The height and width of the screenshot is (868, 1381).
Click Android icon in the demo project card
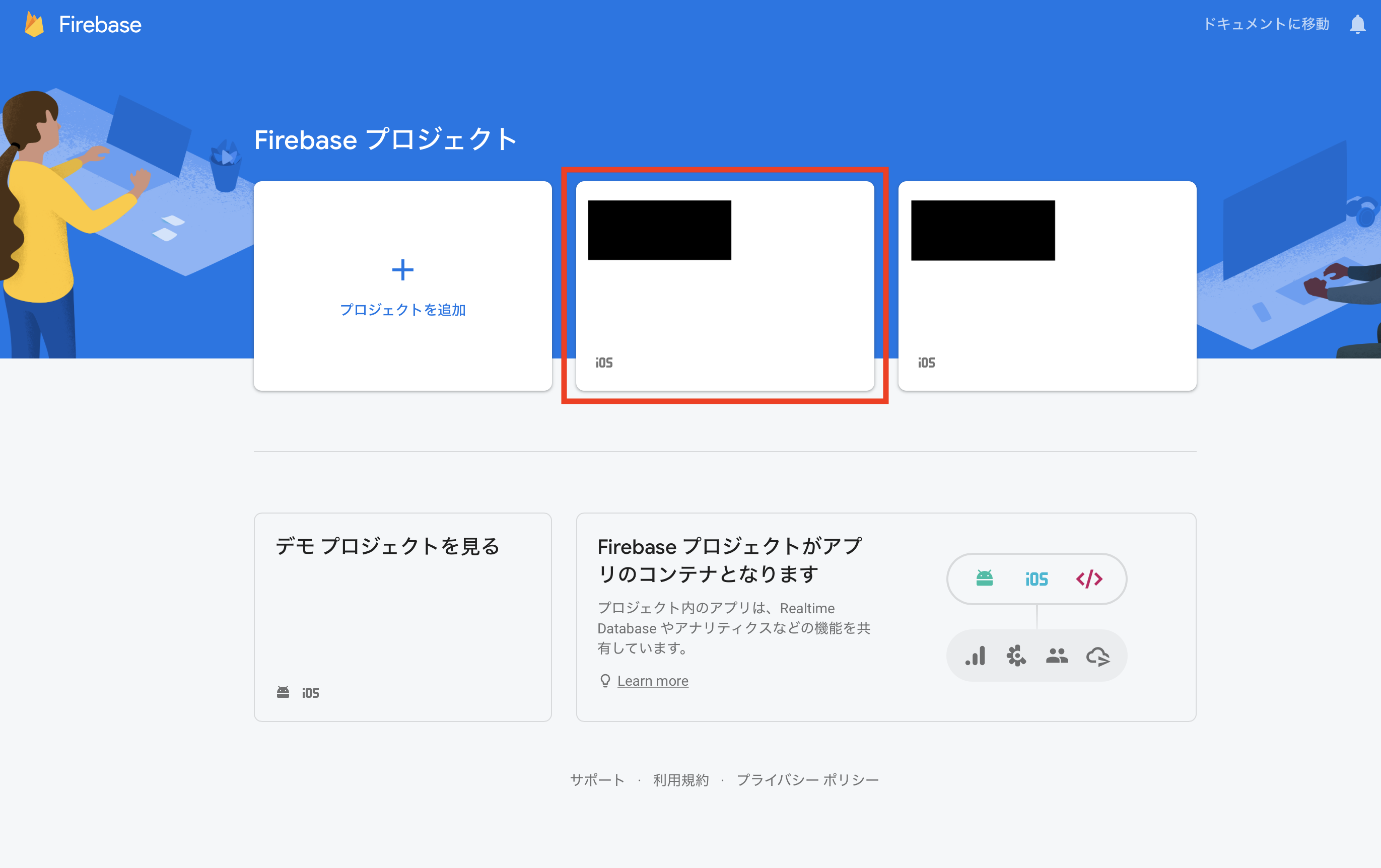(283, 692)
